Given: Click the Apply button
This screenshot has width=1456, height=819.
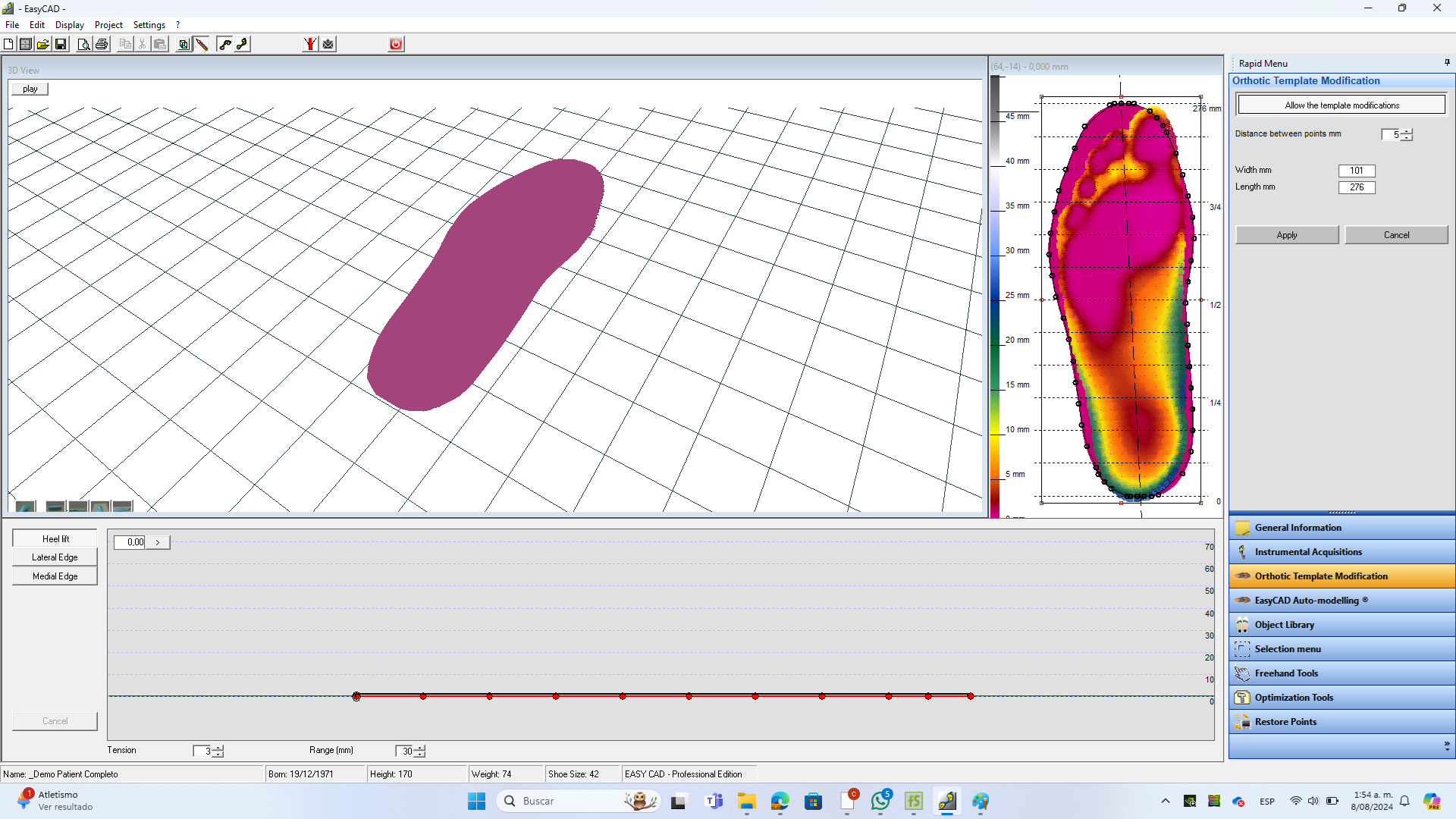Looking at the screenshot, I should pyautogui.click(x=1286, y=235).
